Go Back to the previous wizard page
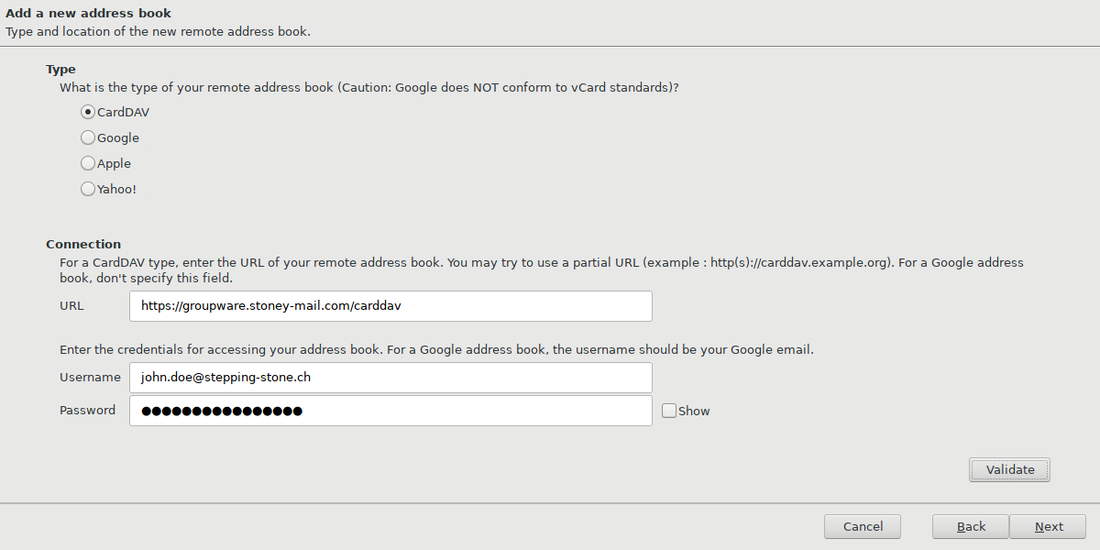This screenshot has height=550, width=1100. pos(970,527)
